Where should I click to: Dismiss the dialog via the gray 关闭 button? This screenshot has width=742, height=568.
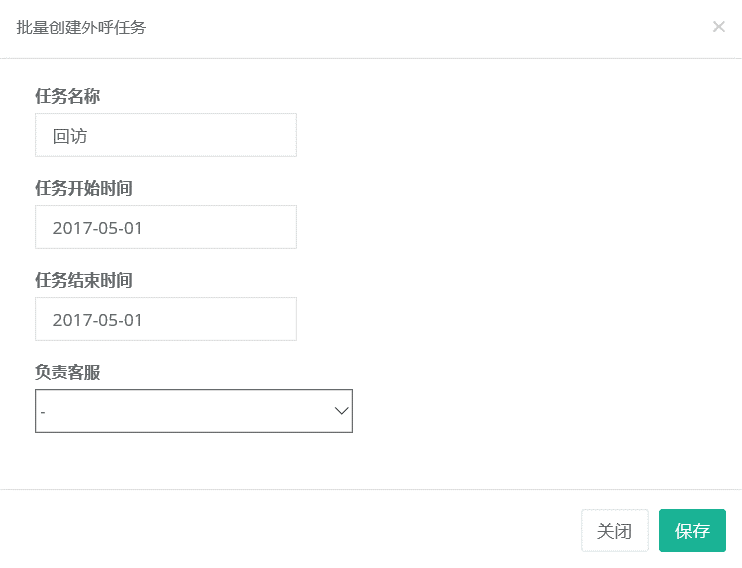[614, 531]
